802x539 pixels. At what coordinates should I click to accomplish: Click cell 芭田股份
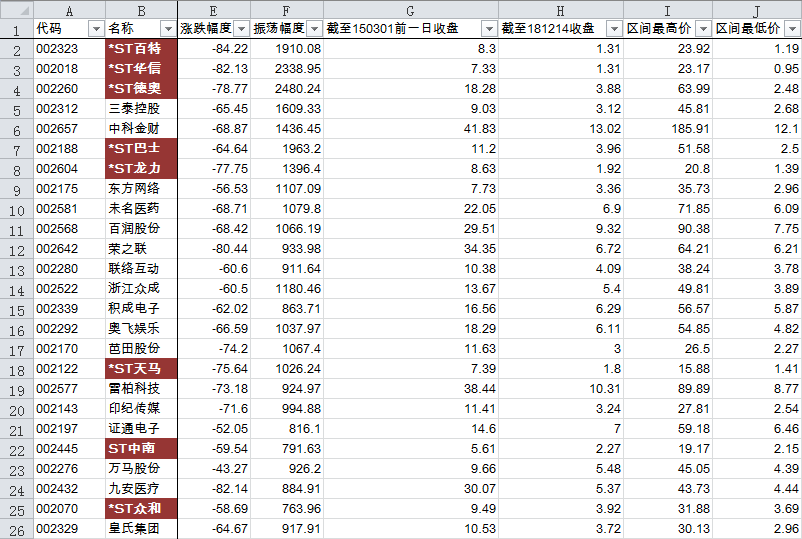142,349
